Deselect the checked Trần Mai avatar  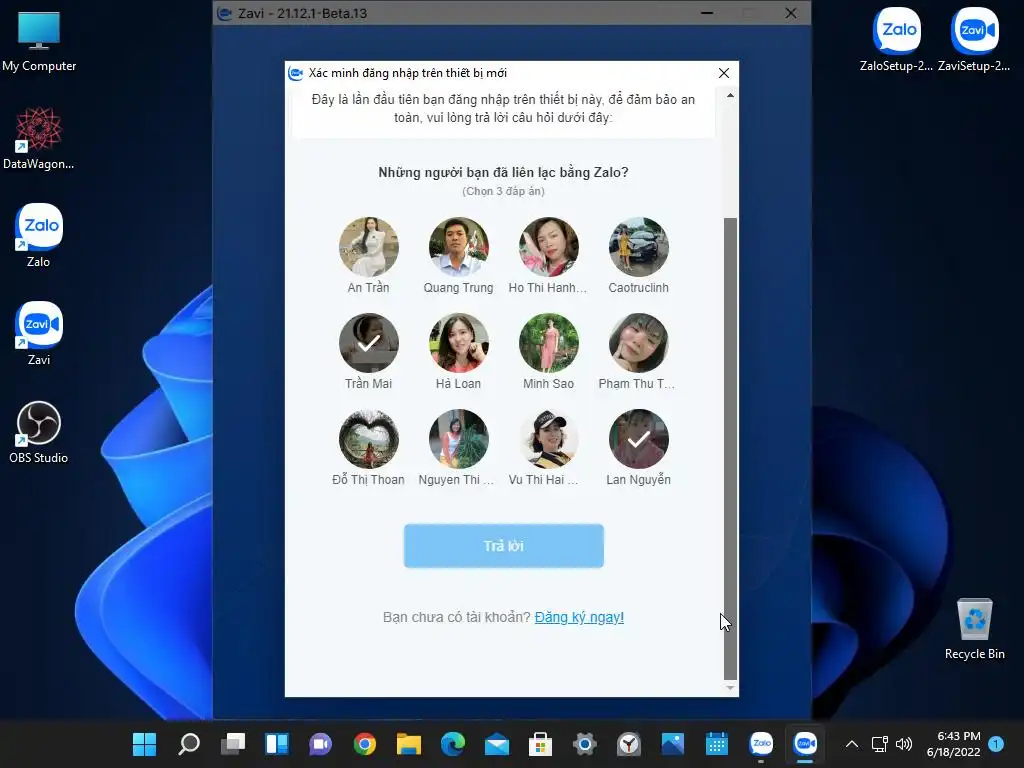click(368, 343)
